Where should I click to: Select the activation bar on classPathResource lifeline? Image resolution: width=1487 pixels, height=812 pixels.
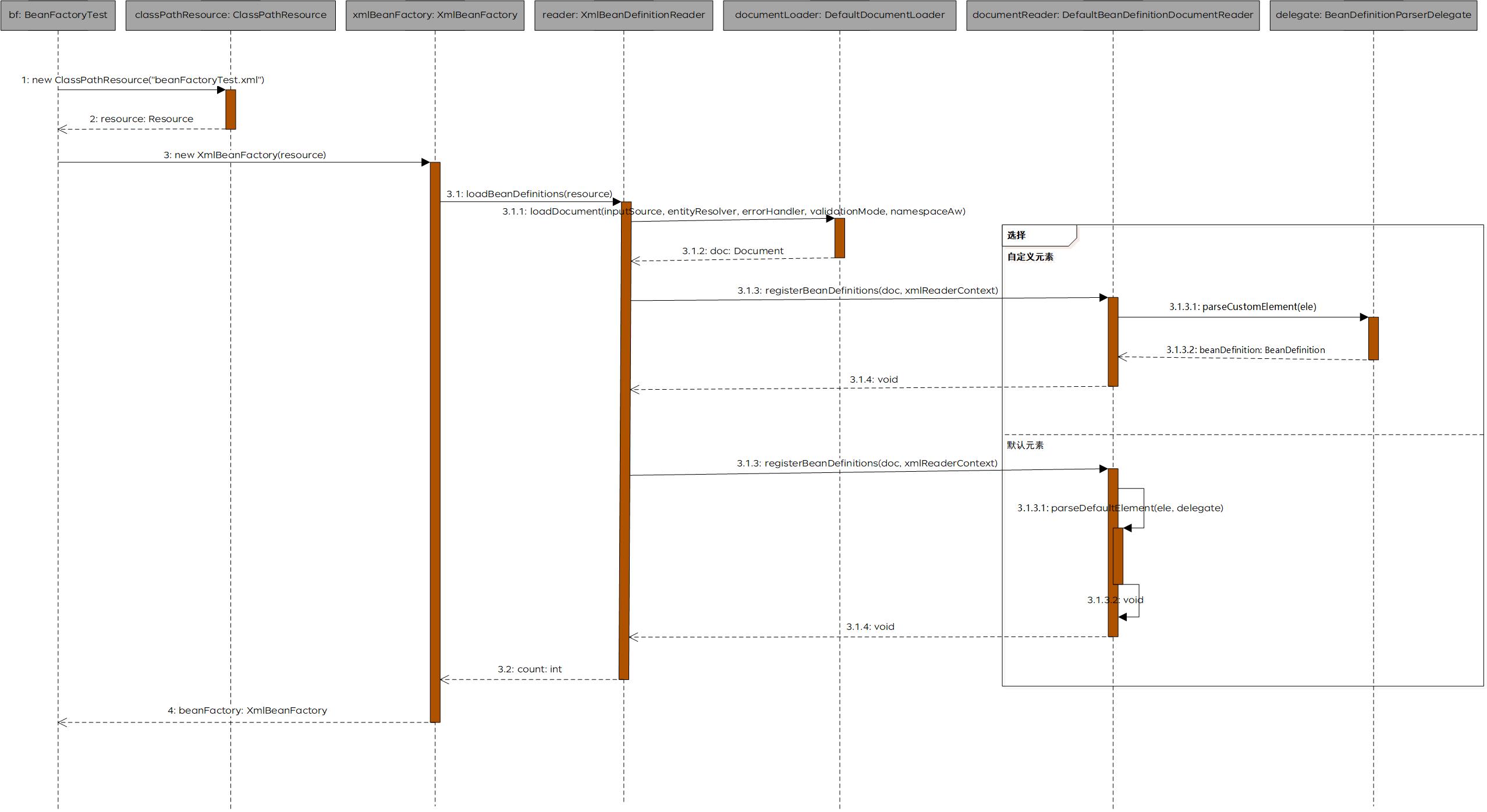click(230, 109)
